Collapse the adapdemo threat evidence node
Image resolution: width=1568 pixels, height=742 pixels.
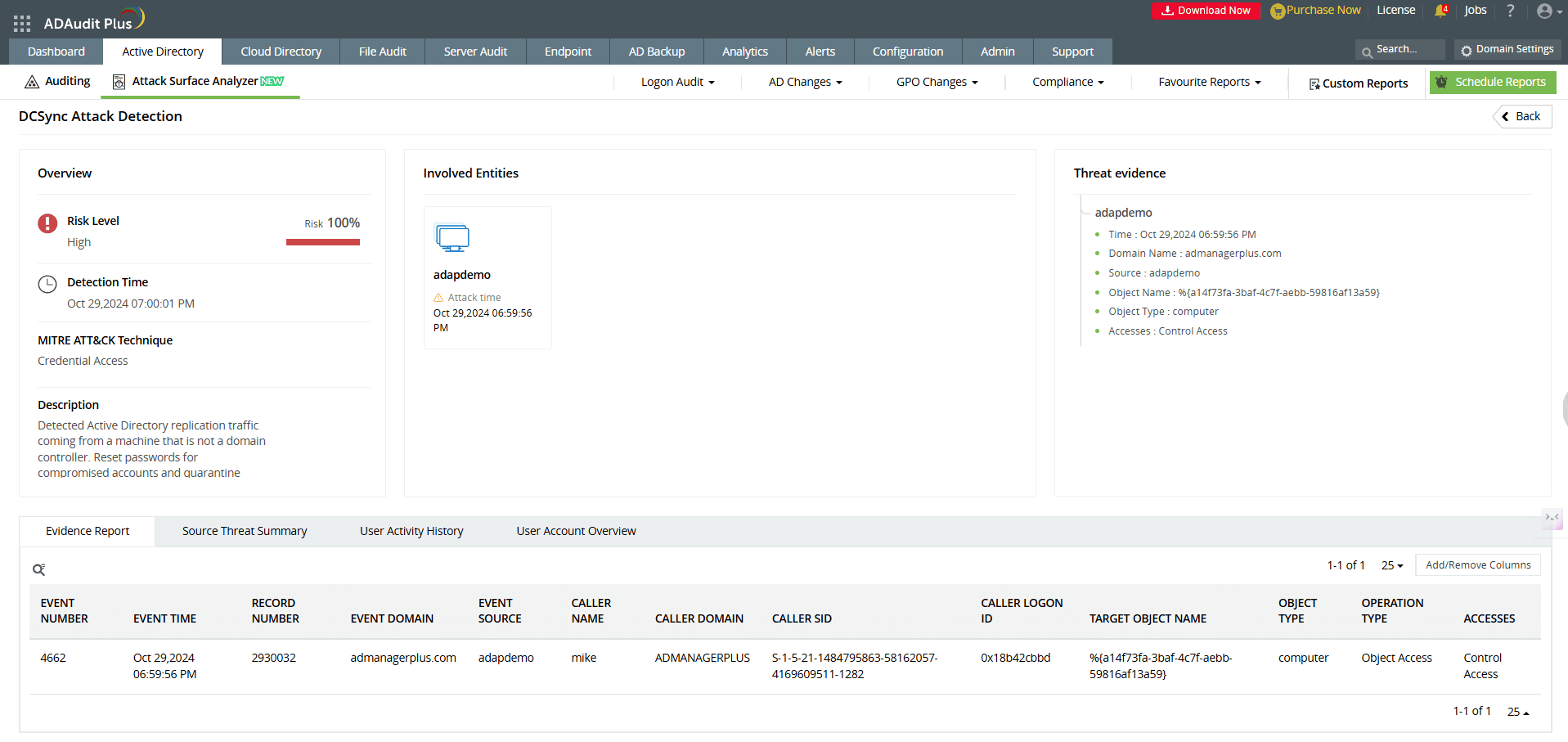1086,213
